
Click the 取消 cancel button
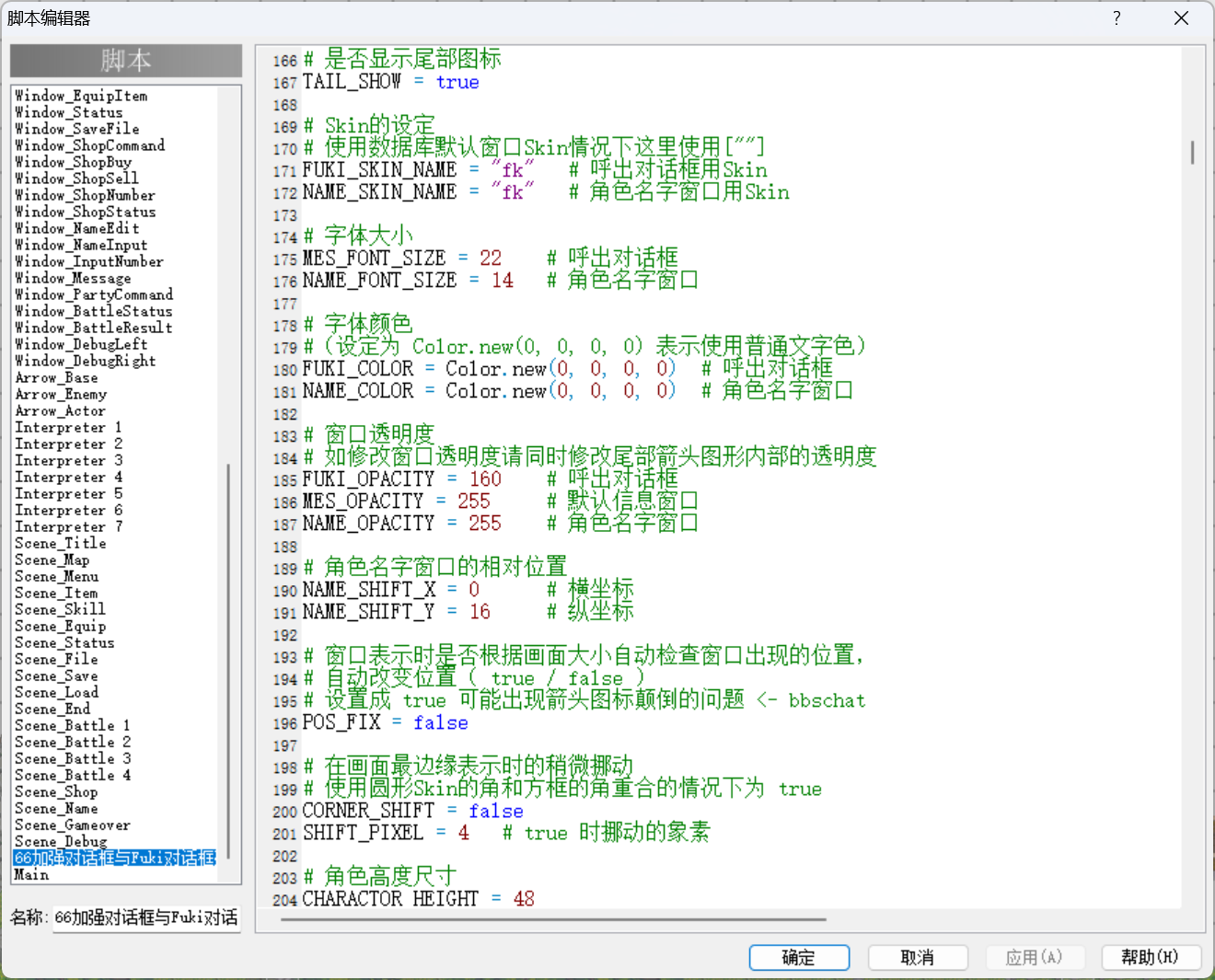click(918, 957)
